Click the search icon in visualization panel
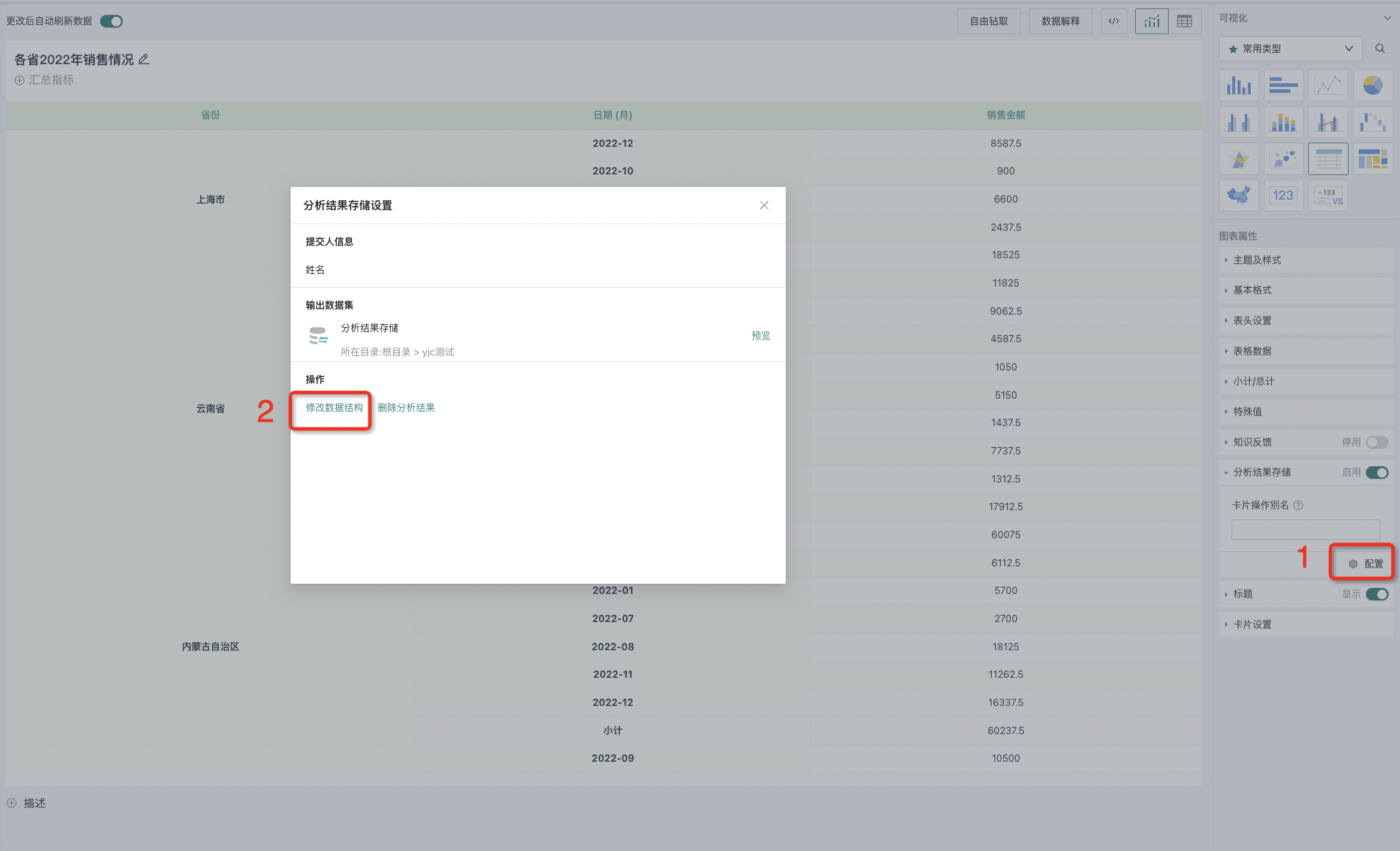Screen dimensions: 1400x851 1380,49
